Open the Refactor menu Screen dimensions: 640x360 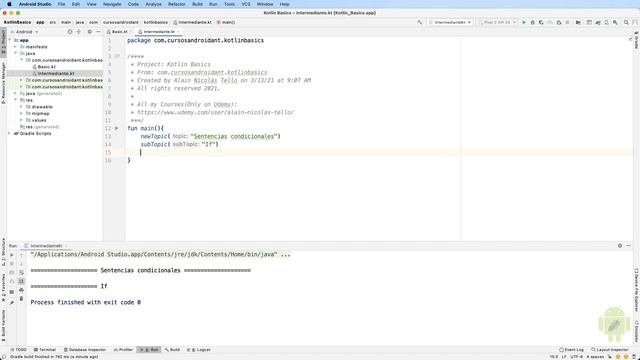[177, 4]
